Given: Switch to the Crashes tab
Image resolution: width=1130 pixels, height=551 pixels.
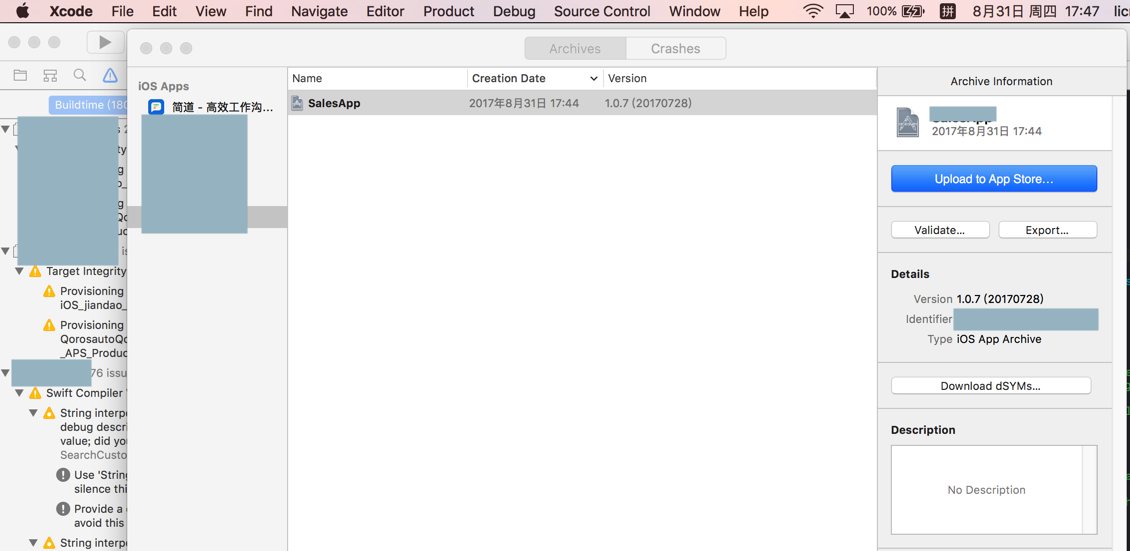Looking at the screenshot, I should pos(675,48).
